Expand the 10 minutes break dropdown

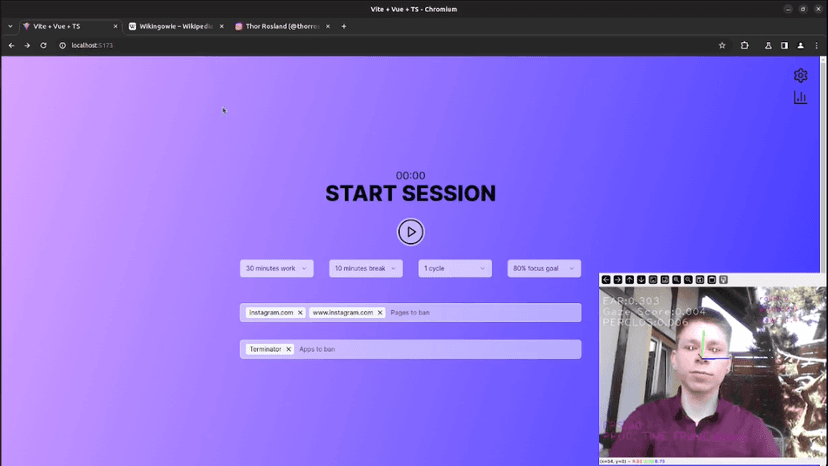(x=366, y=268)
